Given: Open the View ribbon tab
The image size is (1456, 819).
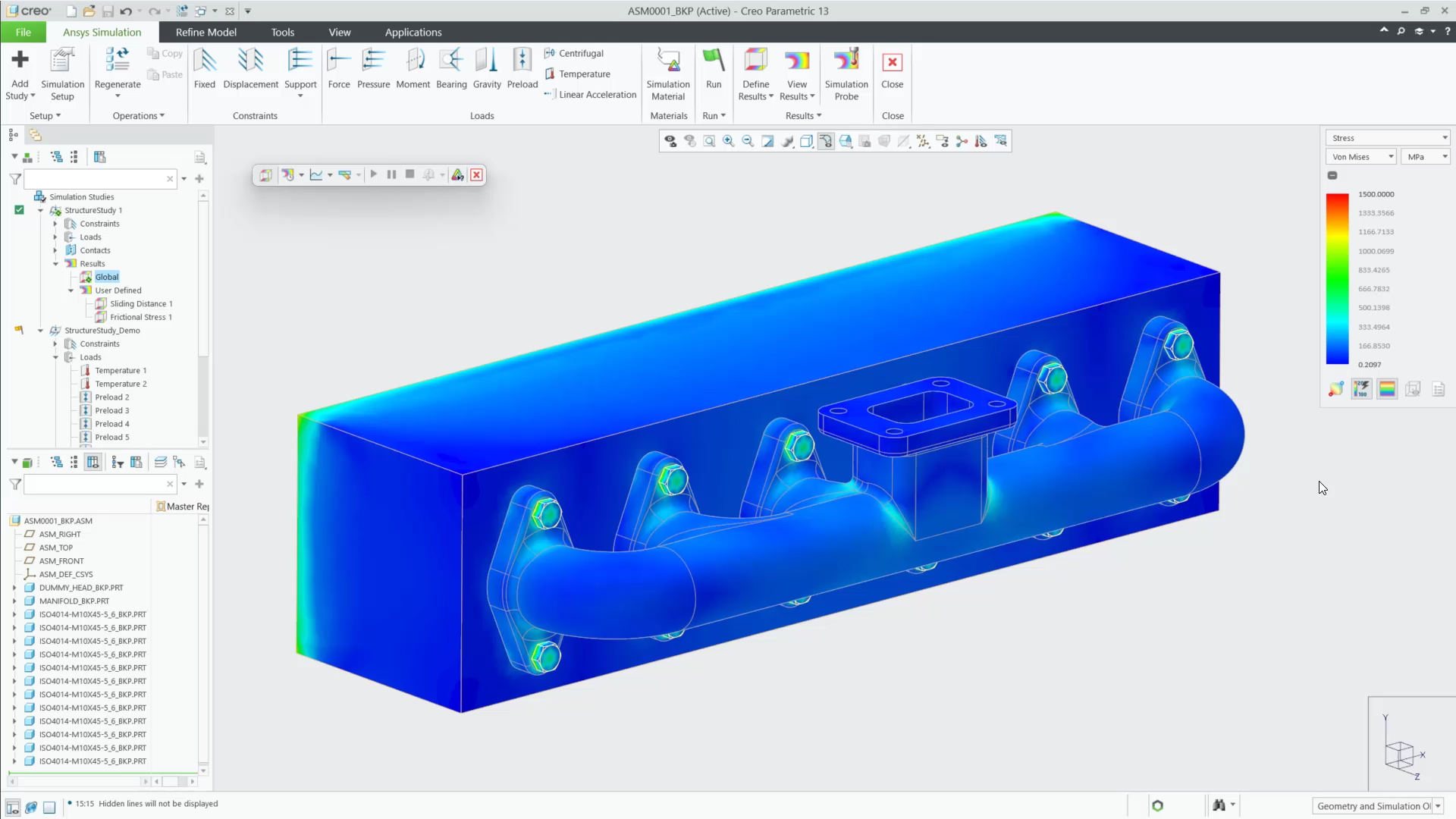Looking at the screenshot, I should (339, 32).
